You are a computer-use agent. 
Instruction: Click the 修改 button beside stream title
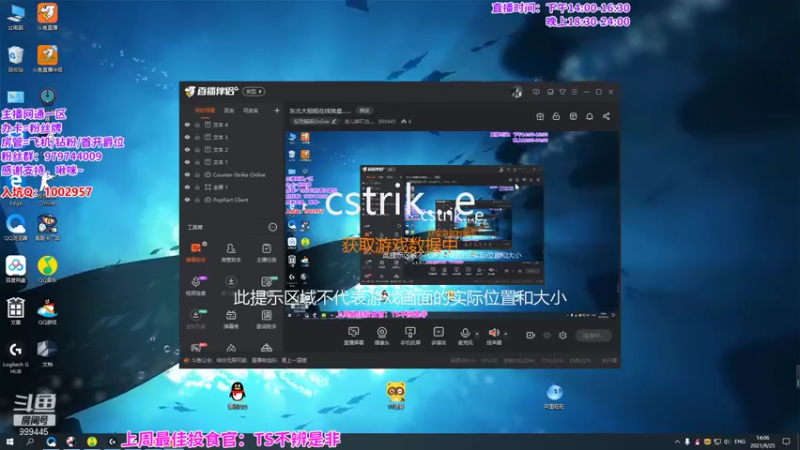[364, 110]
